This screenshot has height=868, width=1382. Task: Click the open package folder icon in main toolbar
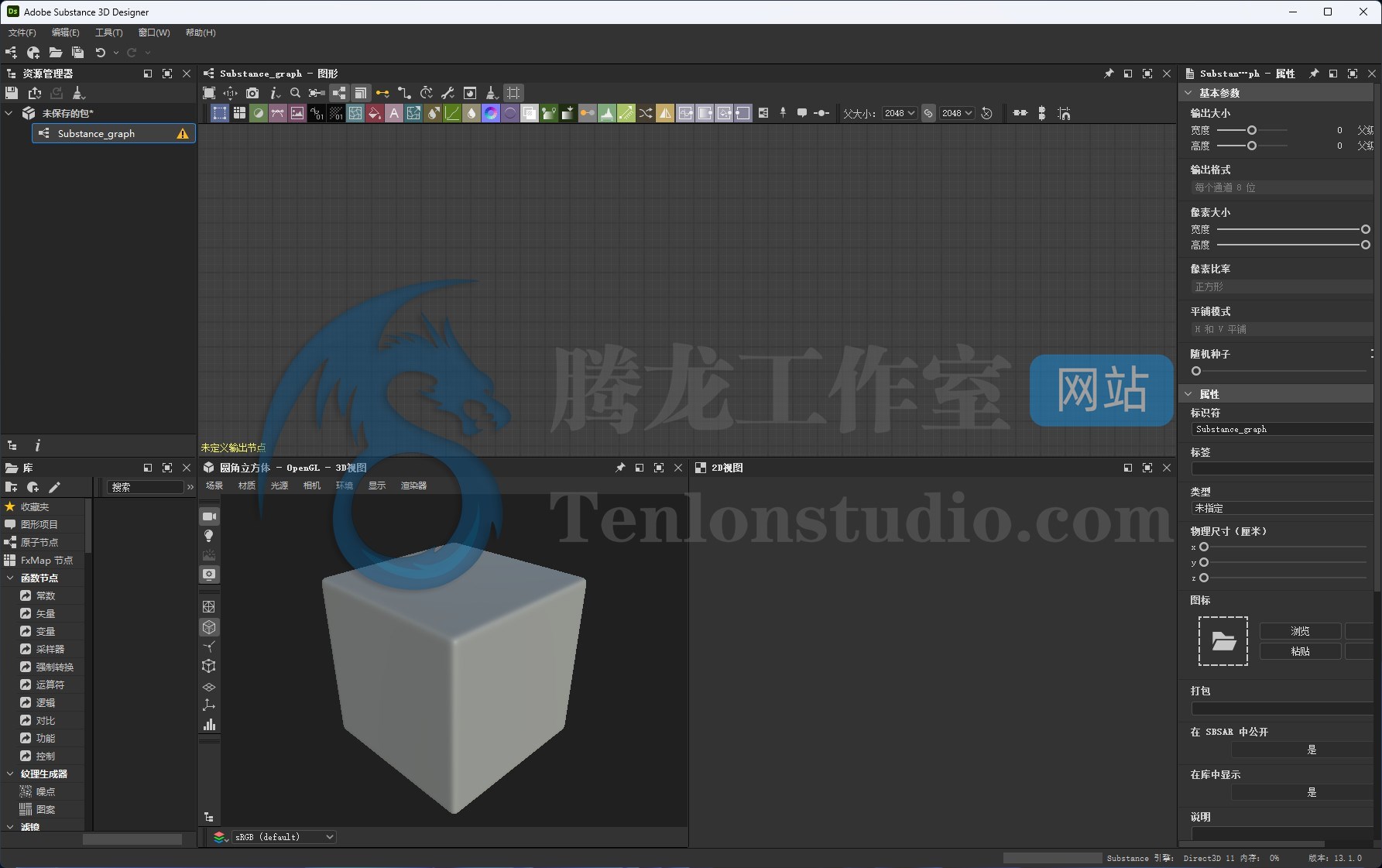(x=56, y=53)
